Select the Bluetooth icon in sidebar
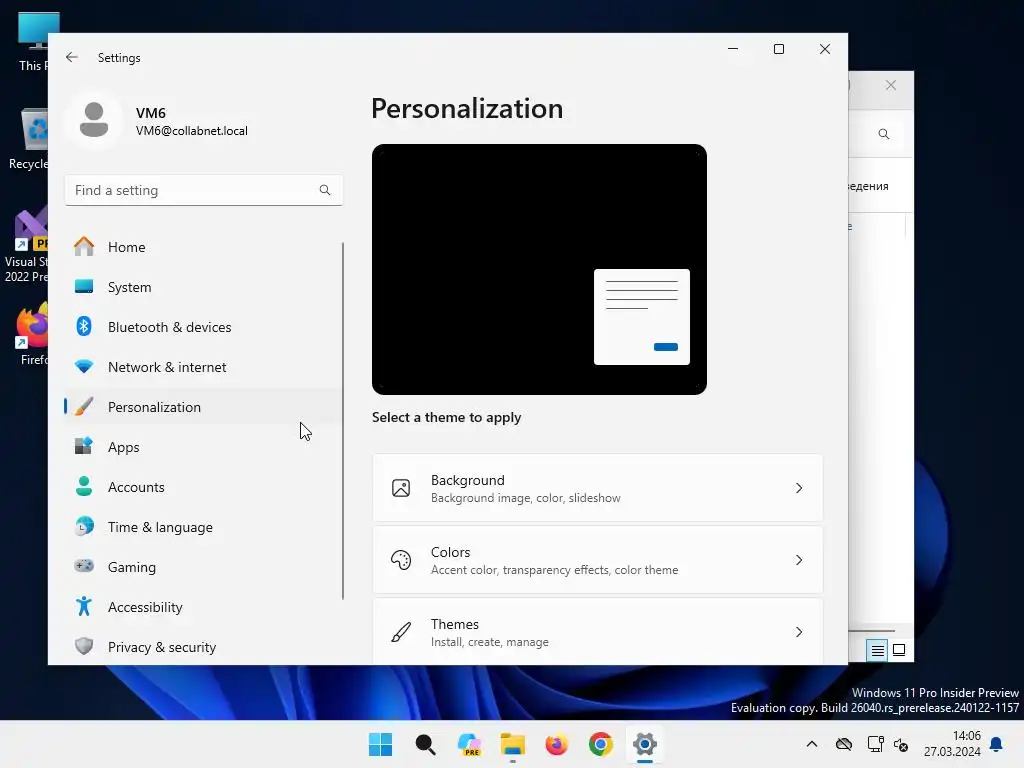 click(84, 327)
